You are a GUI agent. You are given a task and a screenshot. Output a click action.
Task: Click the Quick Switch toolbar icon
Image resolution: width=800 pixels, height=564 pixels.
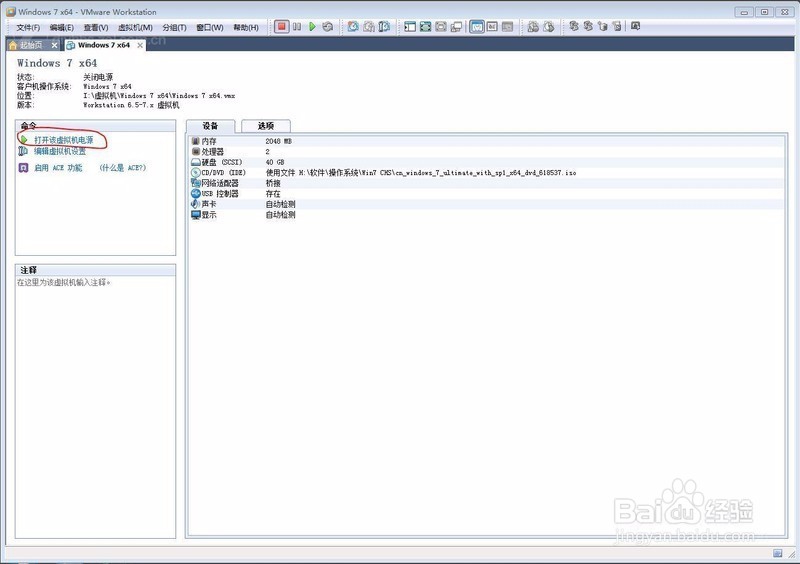[x=441, y=27]
